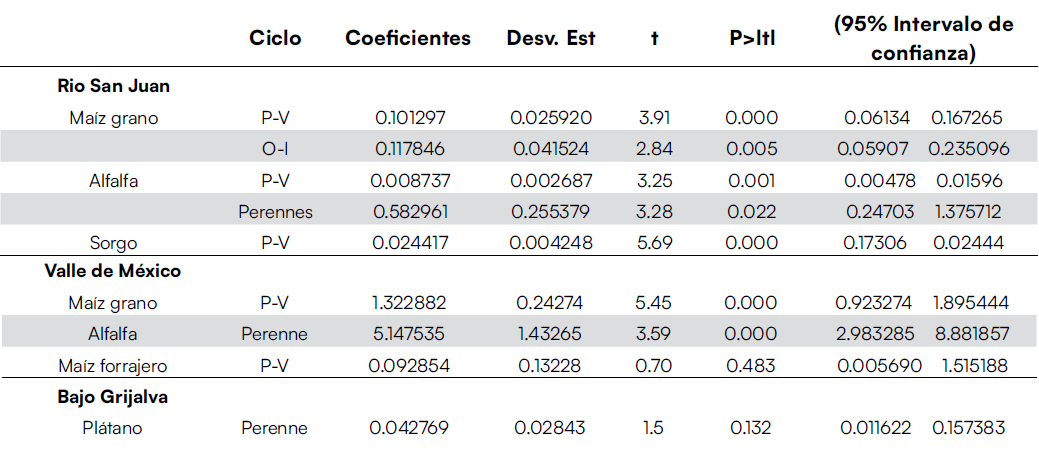Click the Plátano row label

113,428
